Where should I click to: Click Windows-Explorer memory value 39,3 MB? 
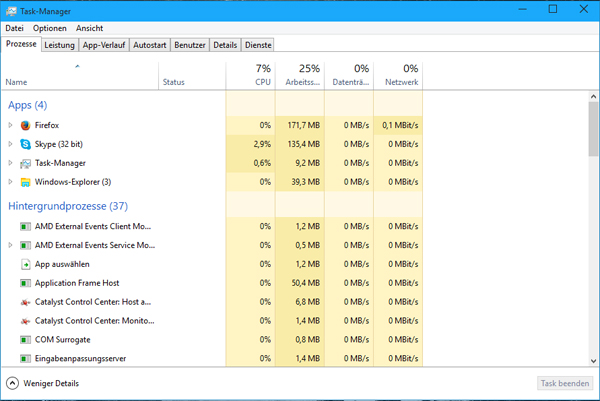(x=305, y=182)
